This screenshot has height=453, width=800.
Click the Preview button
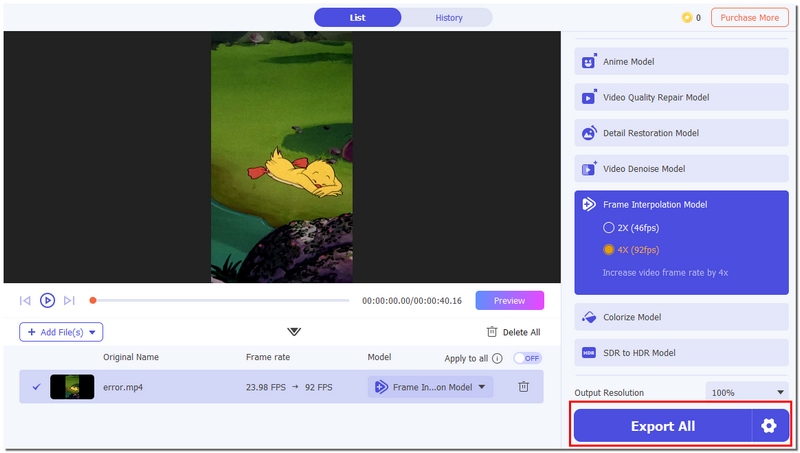point(510,300)
